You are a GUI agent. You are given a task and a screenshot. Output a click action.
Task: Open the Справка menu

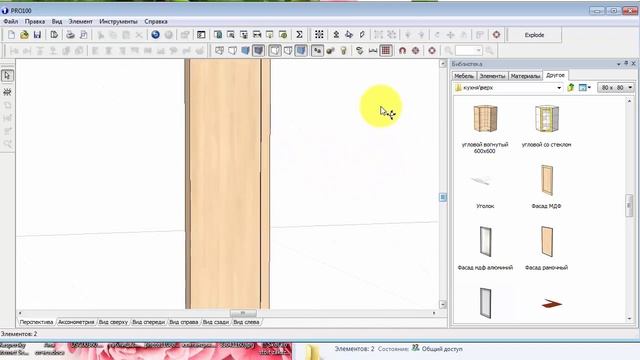click(x=156, y=21)
